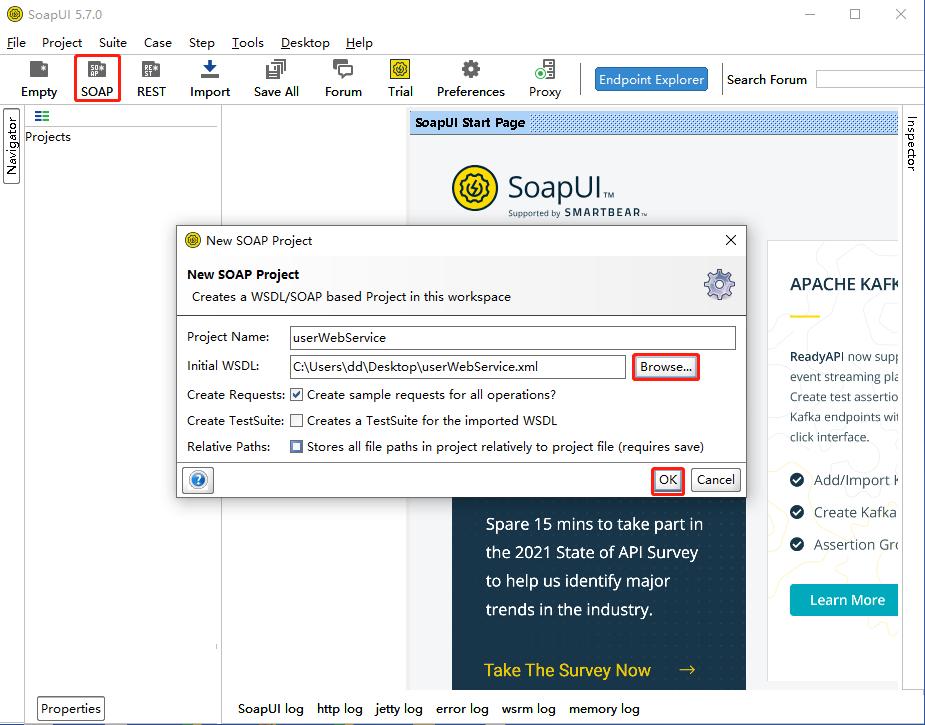
Task: Open the Case menu
Action: coord(158,42)
